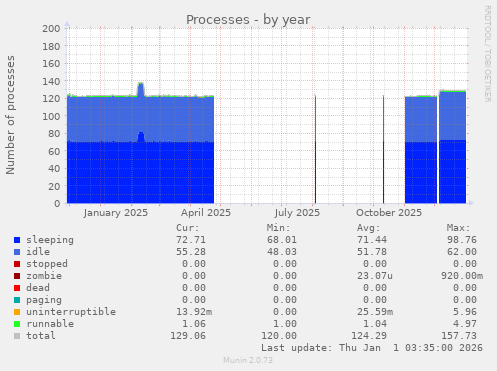Click the 'Avg:' column header
Viewport: 497px width, 371px height.
(x=368, y=228)
